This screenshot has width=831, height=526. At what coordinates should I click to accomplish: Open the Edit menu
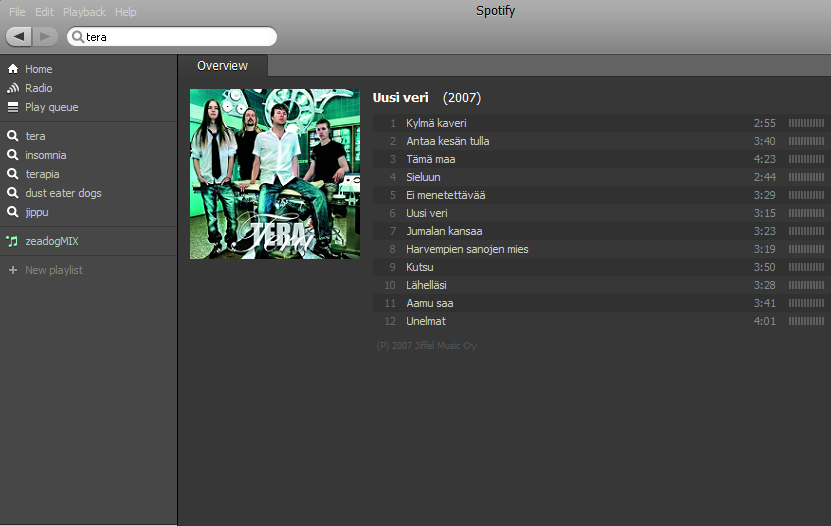tap(44, 12)
